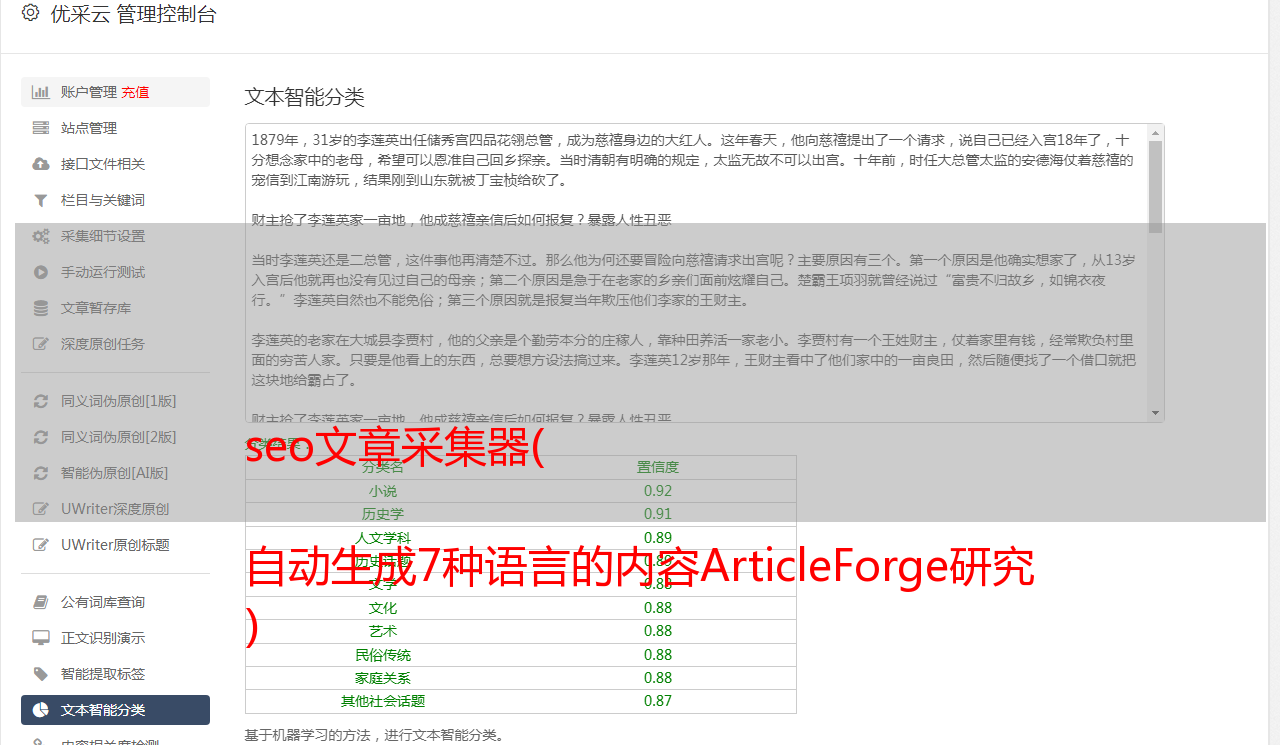Viewport: 1280px width, 745px height.
Task: Click the text area scrollbar down arrow
Action: pyautogui.click(x=1156, y=413)
